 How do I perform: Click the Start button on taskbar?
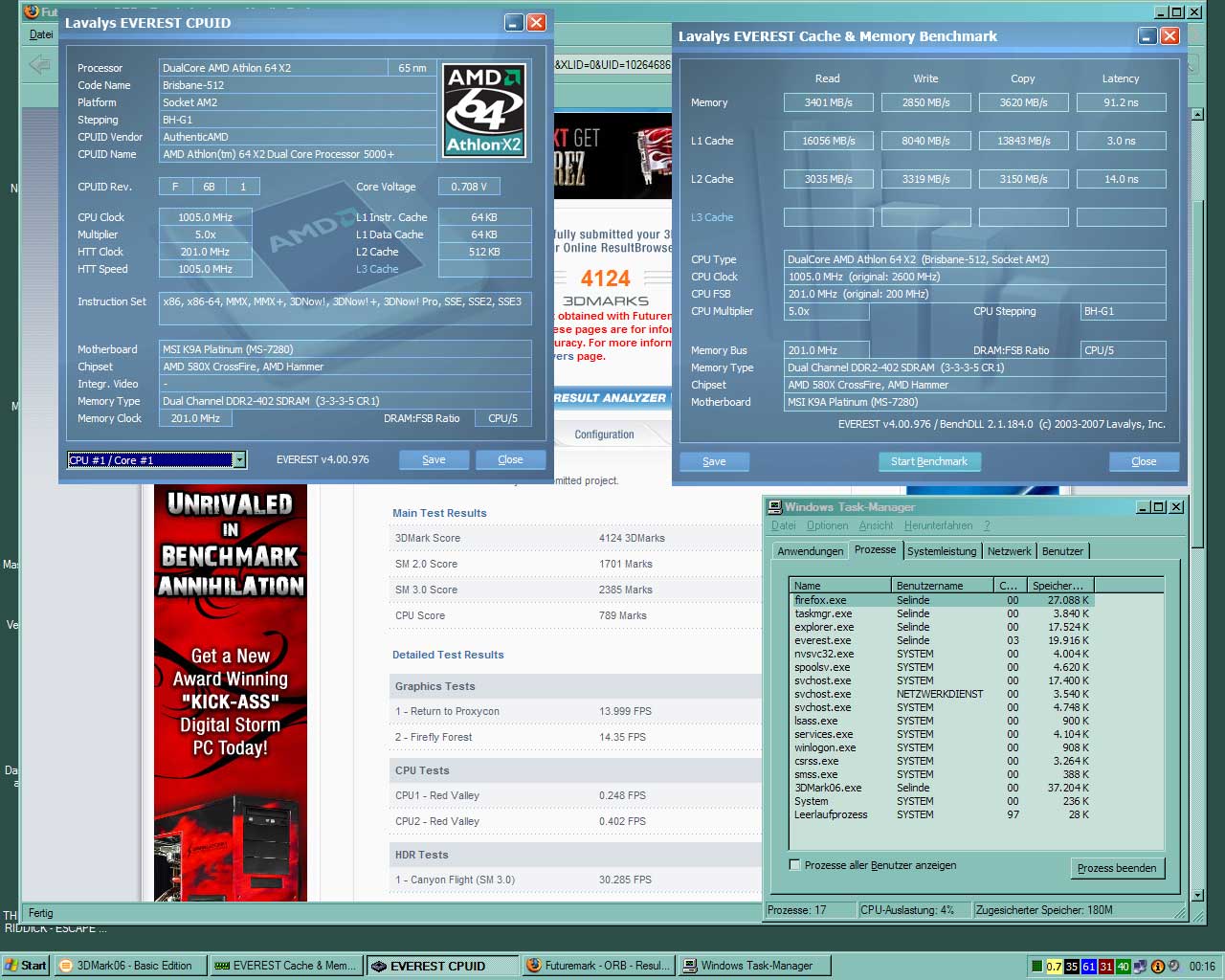coord(26,966)
